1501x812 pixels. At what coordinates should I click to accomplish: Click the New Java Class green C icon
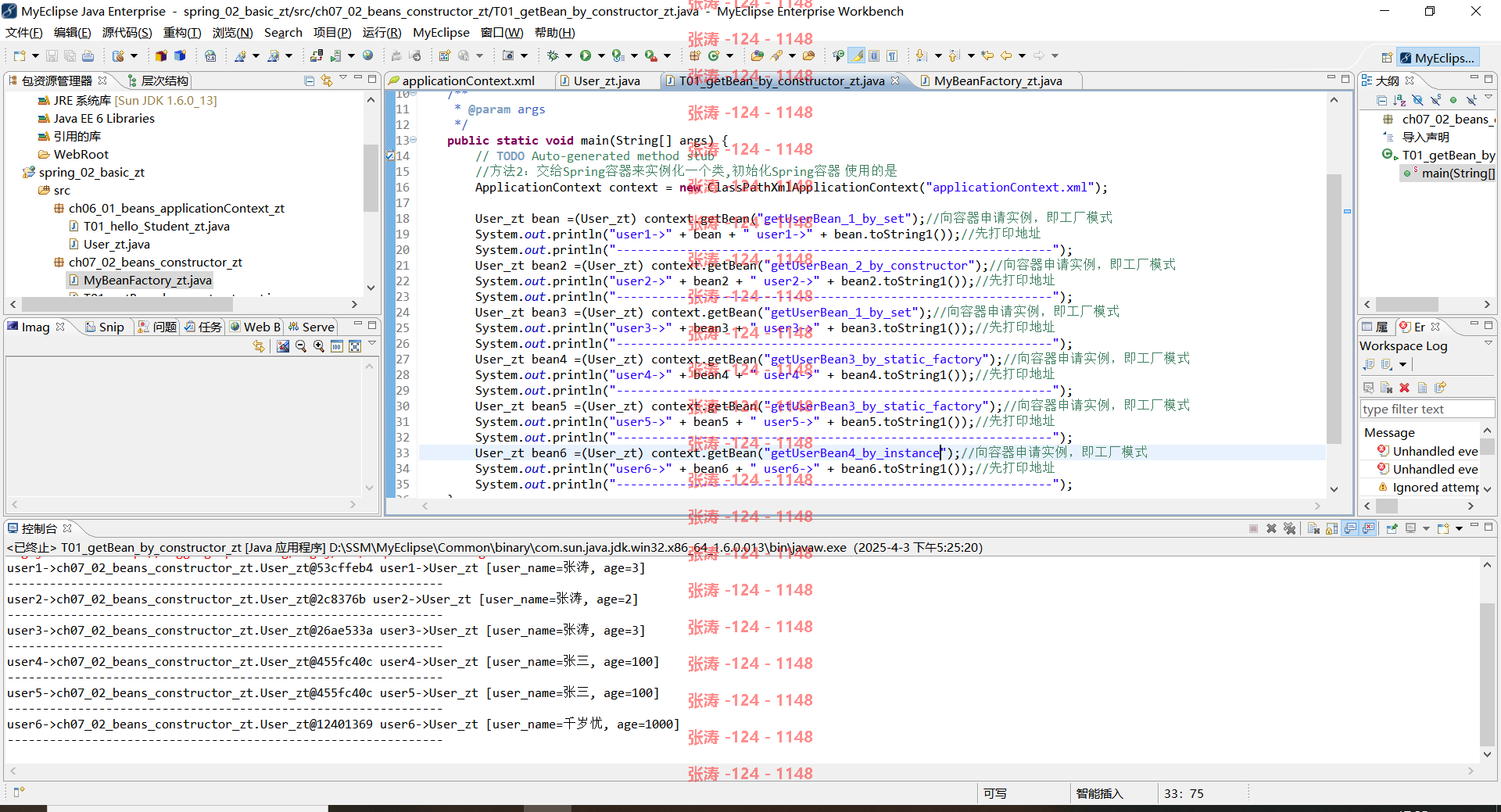(714, 55)
